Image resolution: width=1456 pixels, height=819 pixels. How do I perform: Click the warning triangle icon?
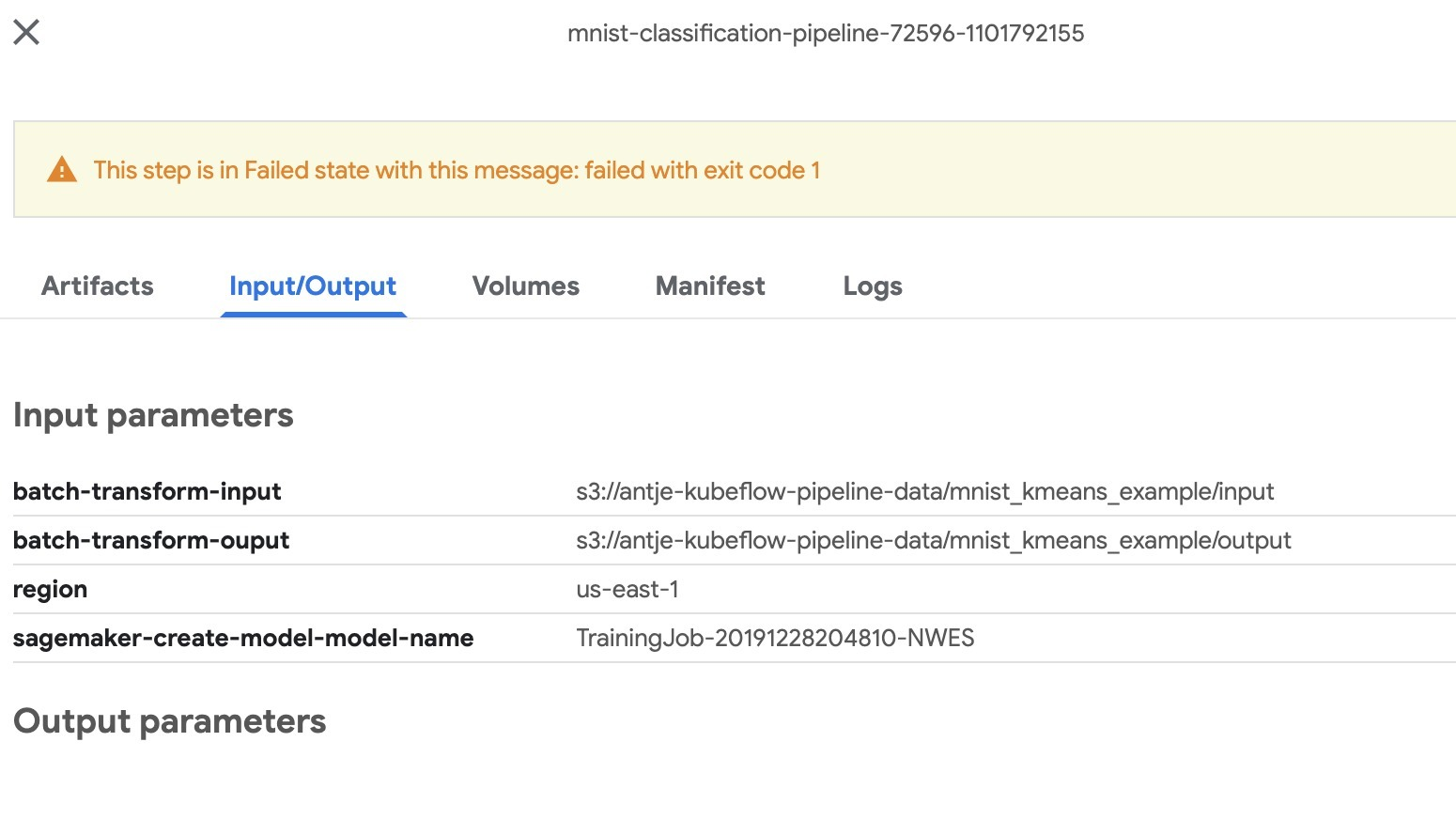pos(63,169)
